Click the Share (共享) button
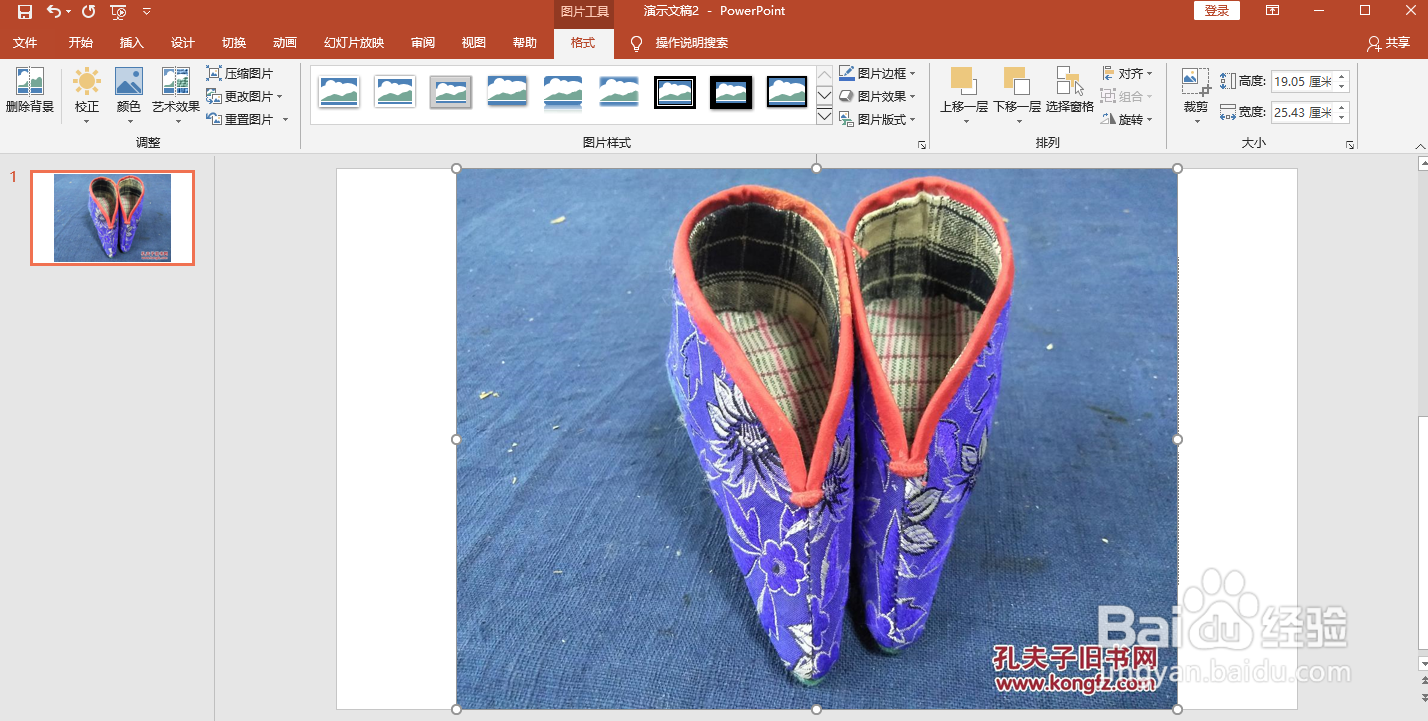Viewport: 1428px width, 721px height. [1389, 43]
